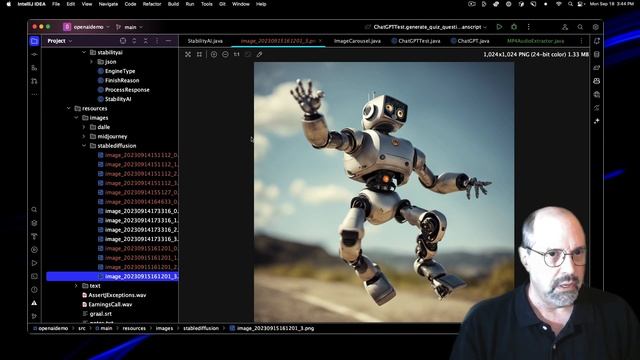Toggle grid lines in image viewer toolbar
The image size is (640, 360).
(199, 54)
